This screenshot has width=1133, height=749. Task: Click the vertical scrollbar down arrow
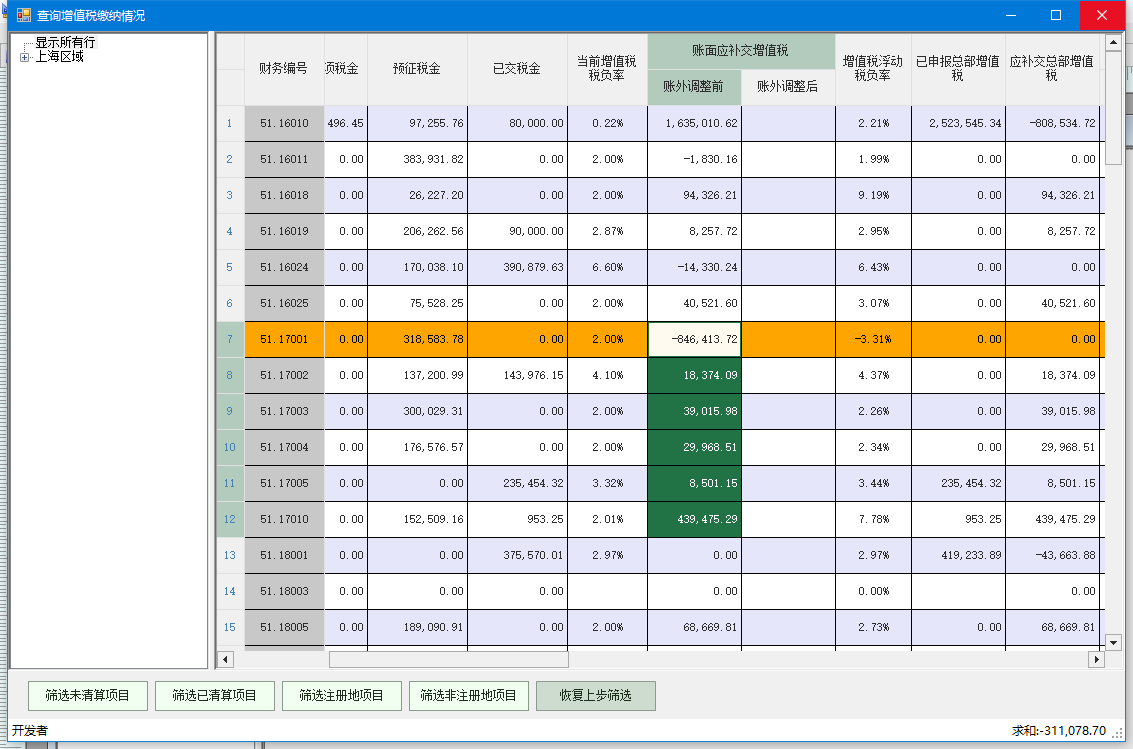click(x=1113, y=642)
